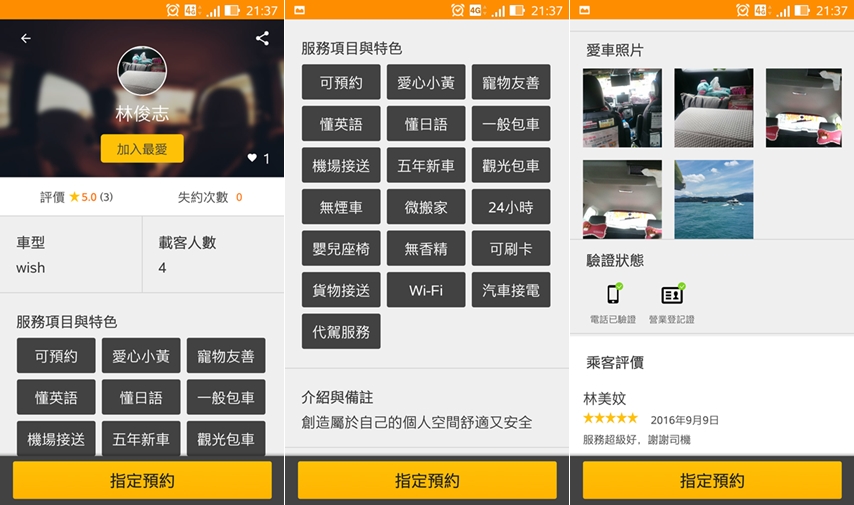Share the driver profile via share icon
854x505 pixels.
[x=263, y=38]
